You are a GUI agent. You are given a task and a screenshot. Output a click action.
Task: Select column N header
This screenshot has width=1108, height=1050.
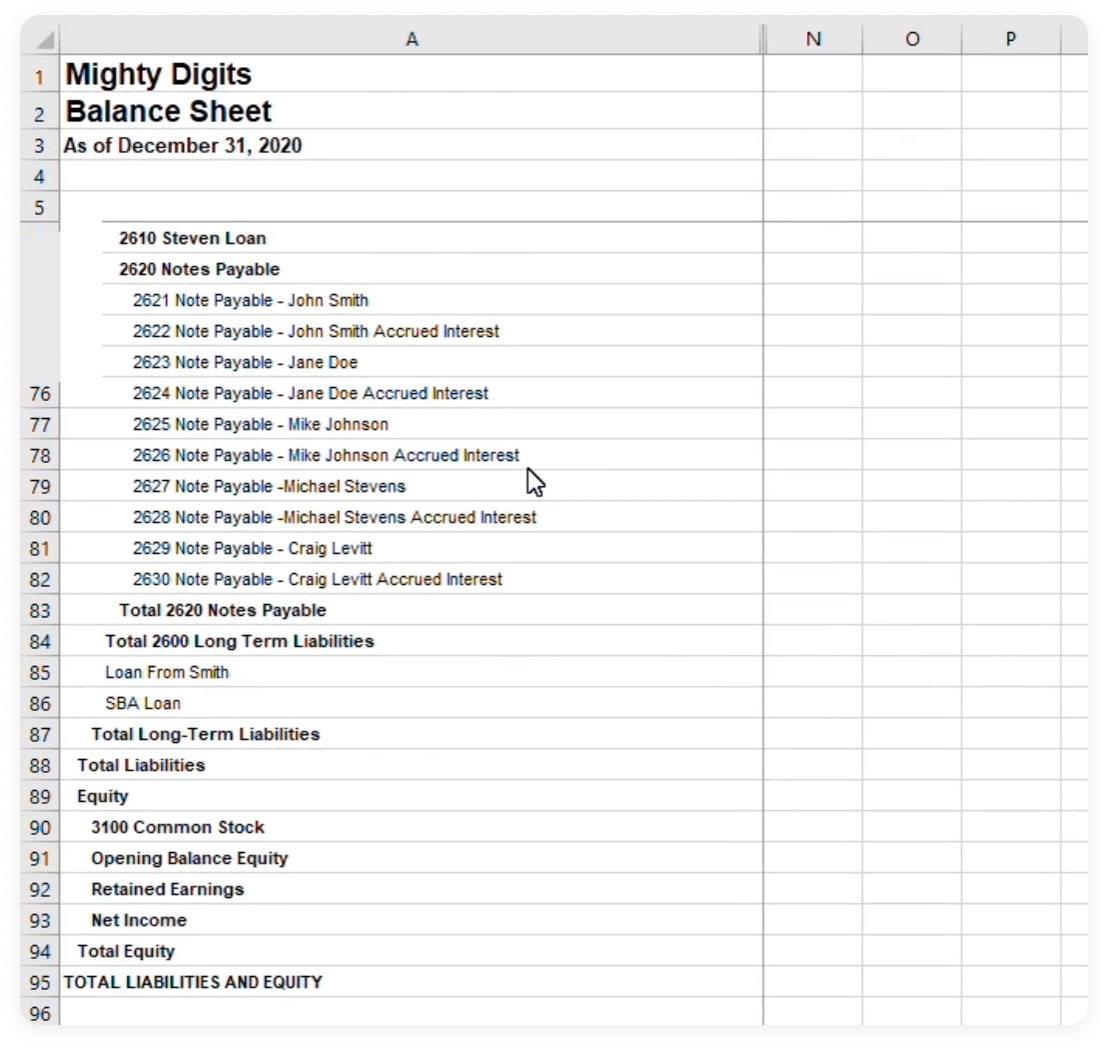pyautogui.click(x=812, y=39)
